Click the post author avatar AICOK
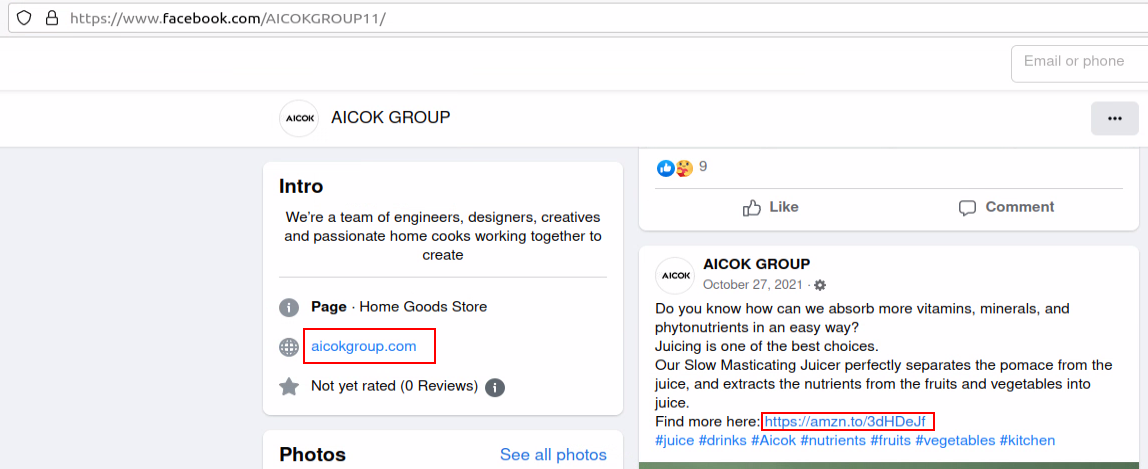Image resolution: width=1148 pixels, height=469 pixels. click(674, 276)
